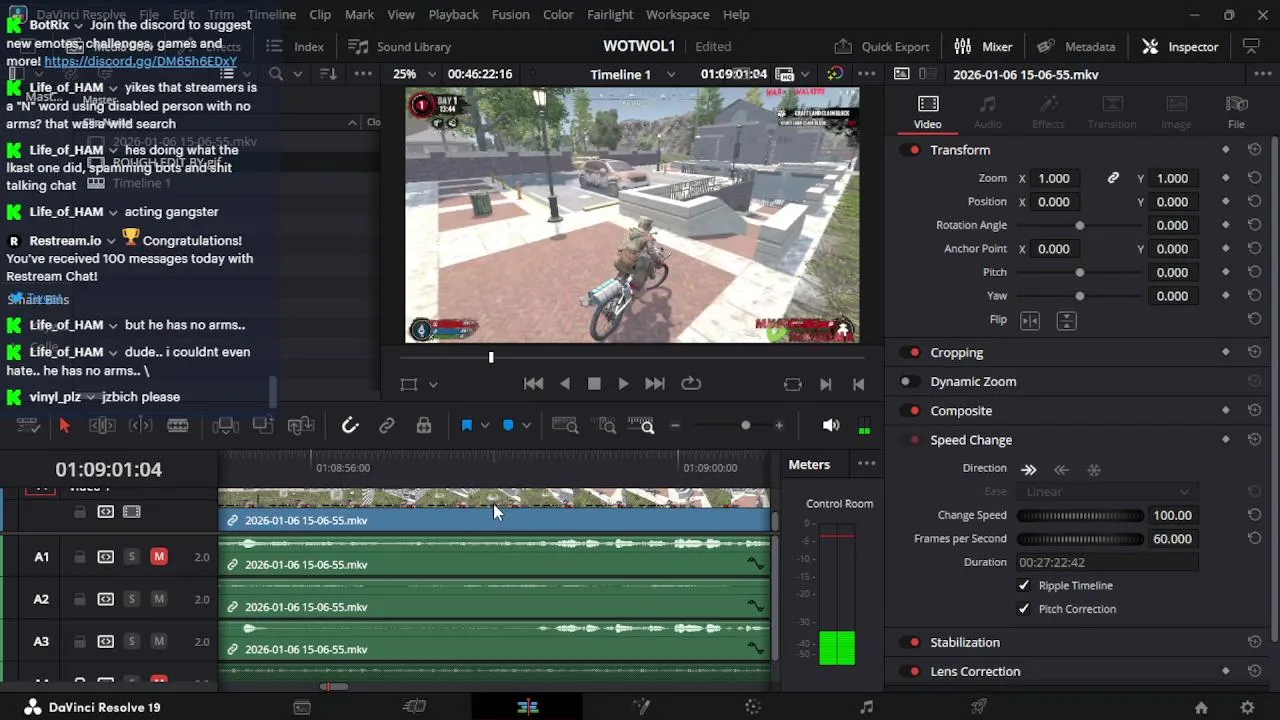Select the freeze frame snowflake icon
The image size is (1280, 720).
(x=1094, y=469)
